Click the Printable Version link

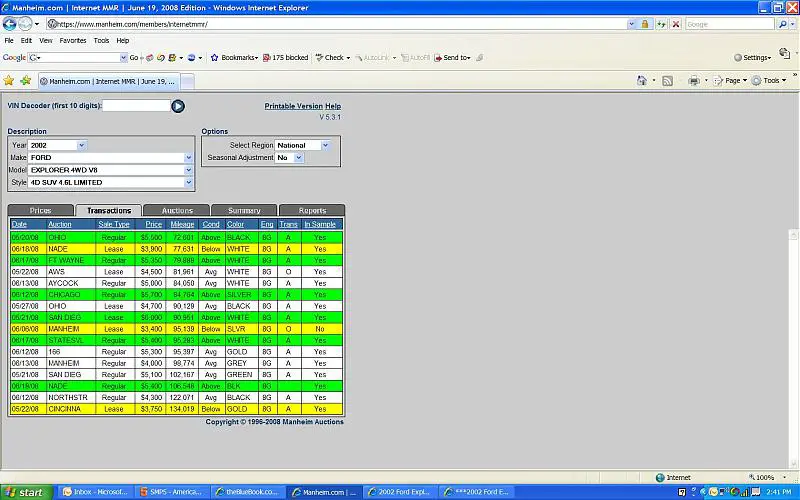click(293, 106)
